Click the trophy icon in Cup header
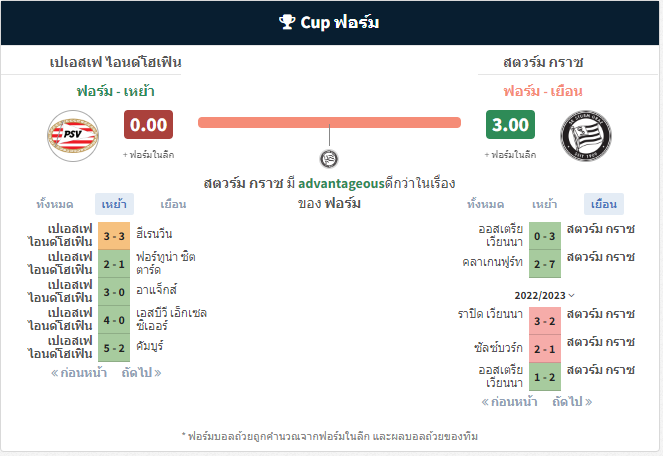Screen dimensions: 663x456 tap(287, 22)
